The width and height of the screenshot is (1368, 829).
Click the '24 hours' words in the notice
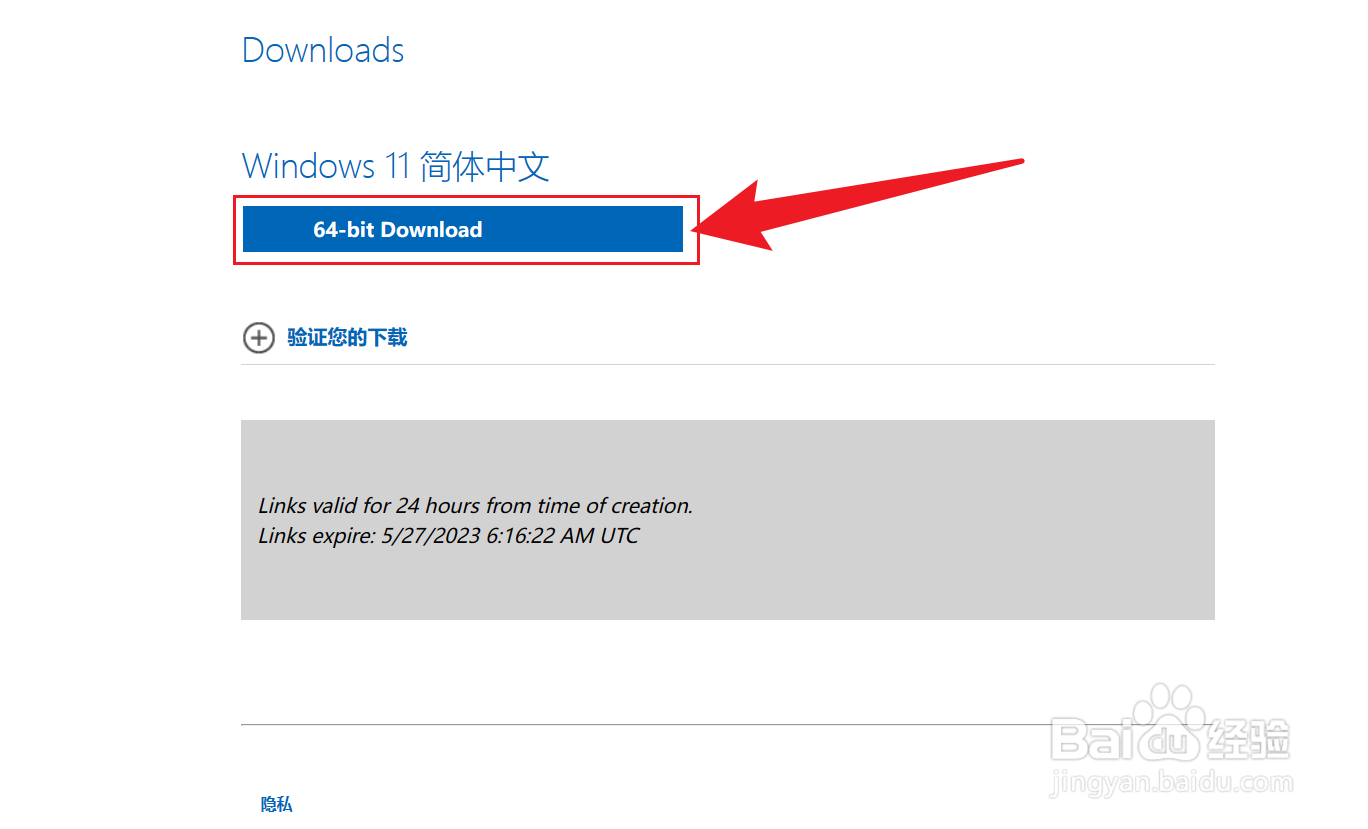click(x=438, y=505)
